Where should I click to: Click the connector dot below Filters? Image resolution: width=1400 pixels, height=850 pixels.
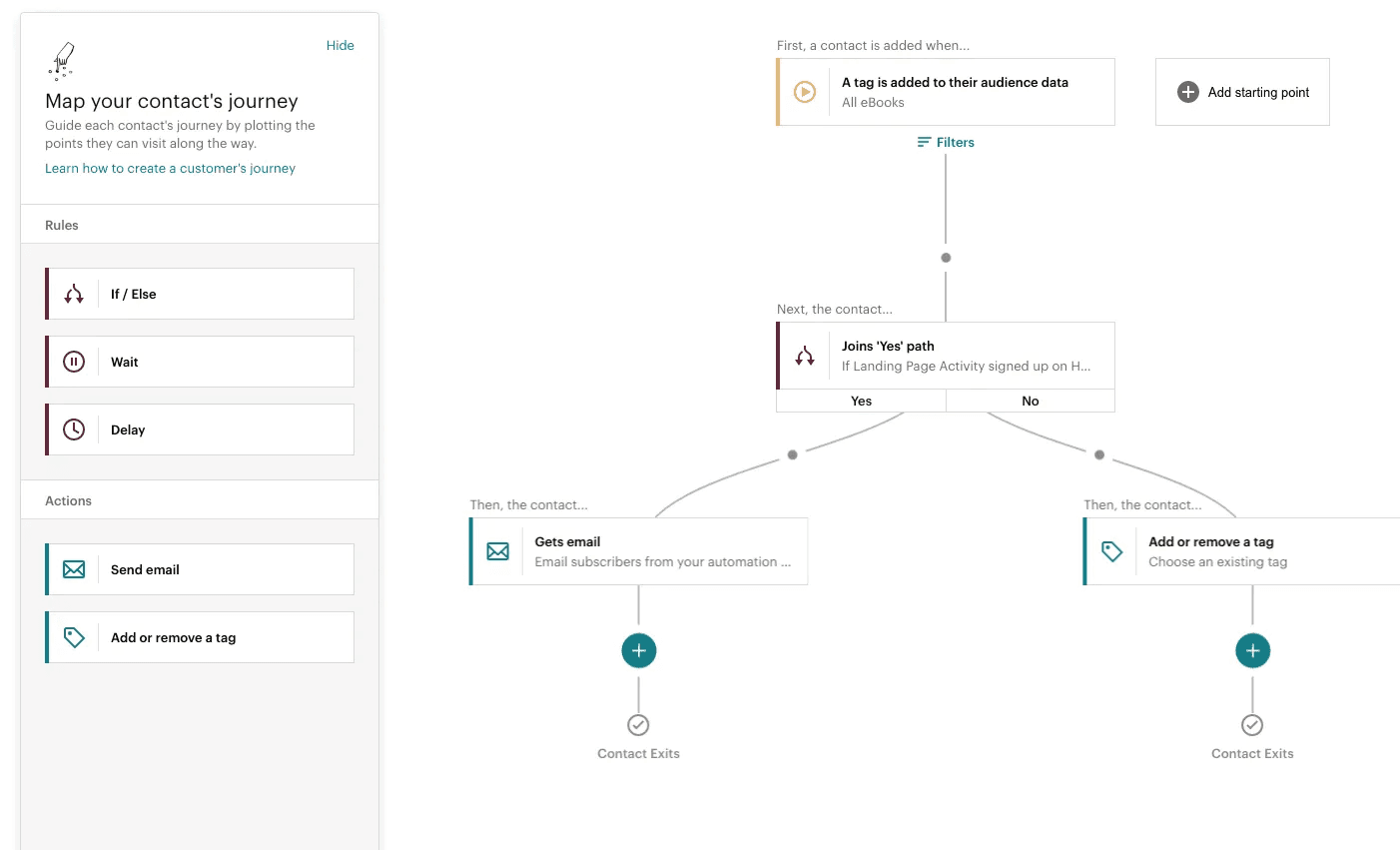click(x=946, y=258)
